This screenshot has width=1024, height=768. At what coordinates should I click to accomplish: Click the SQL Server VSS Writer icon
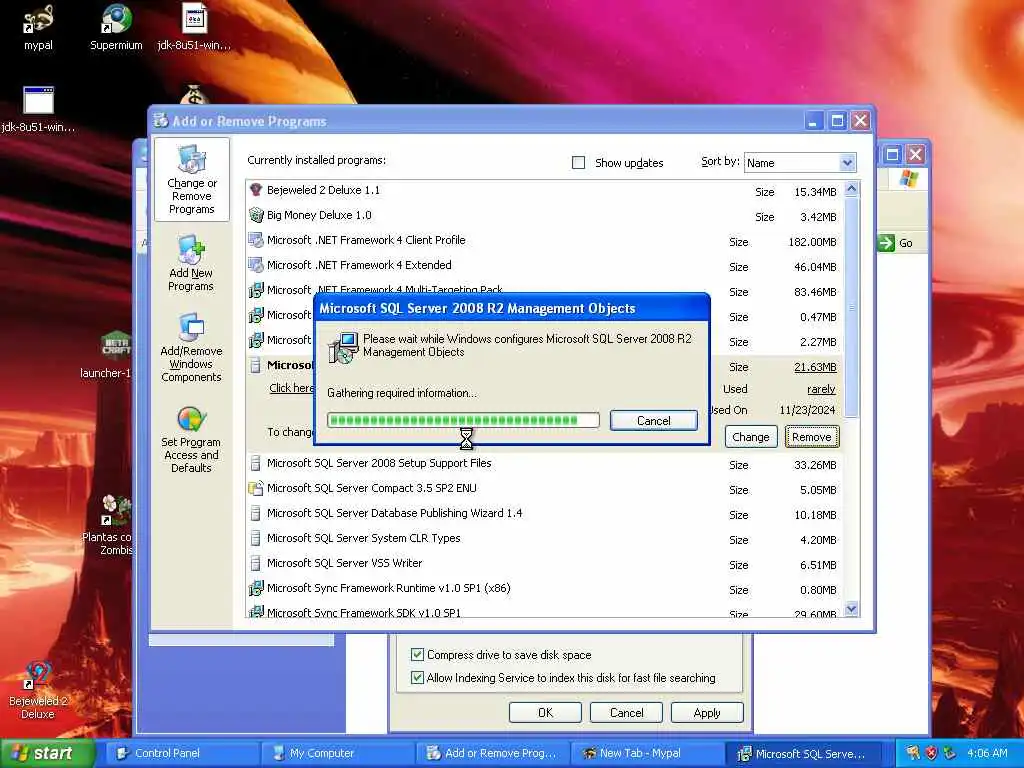click(255, 563)
